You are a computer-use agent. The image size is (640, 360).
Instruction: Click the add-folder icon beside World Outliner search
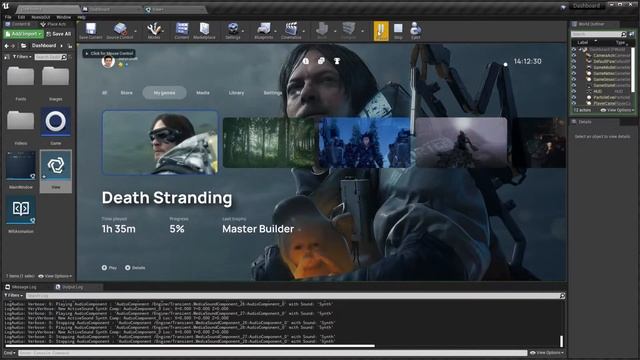click(x=631, y=34)
